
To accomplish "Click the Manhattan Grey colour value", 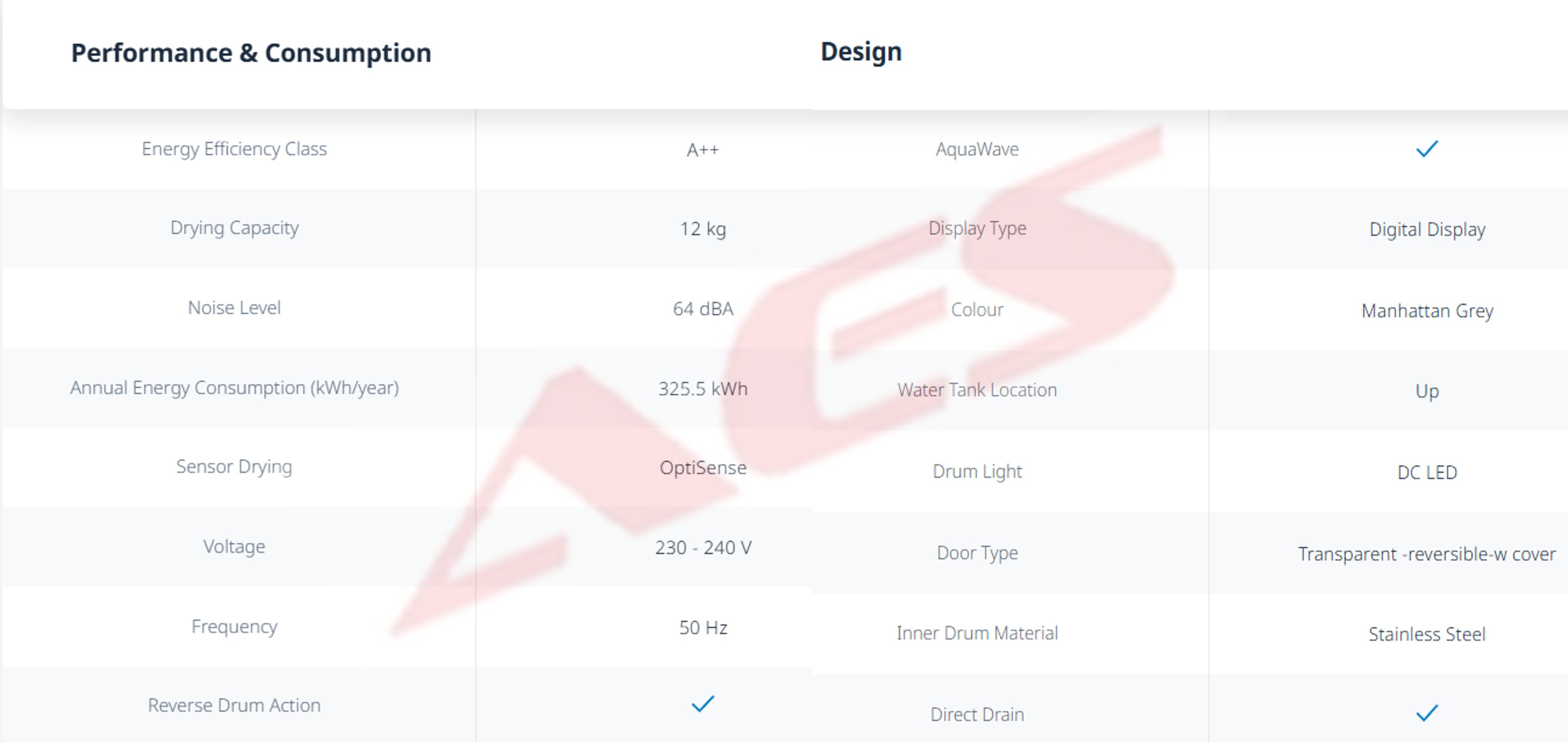I will click(1427, 311).
